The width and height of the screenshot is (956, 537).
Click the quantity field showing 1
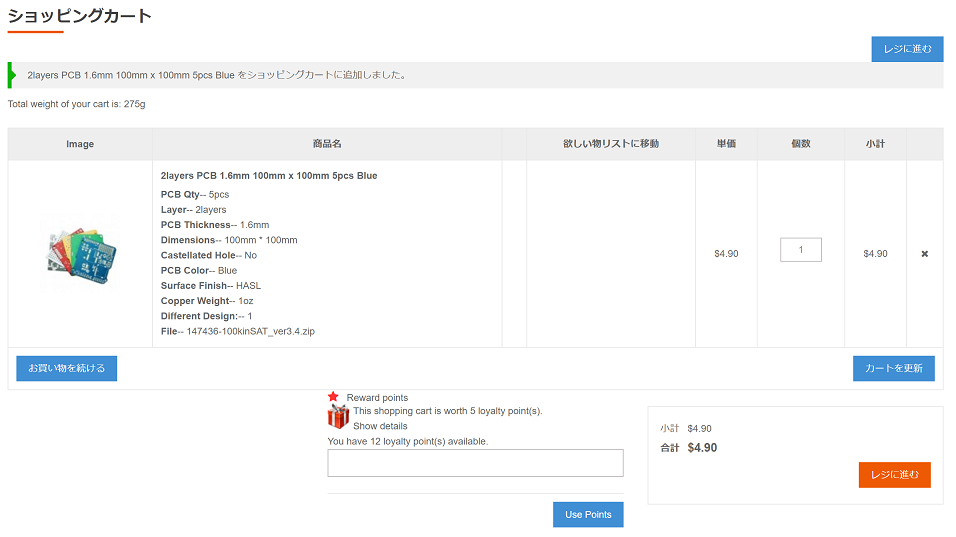(x=800, y=250)
